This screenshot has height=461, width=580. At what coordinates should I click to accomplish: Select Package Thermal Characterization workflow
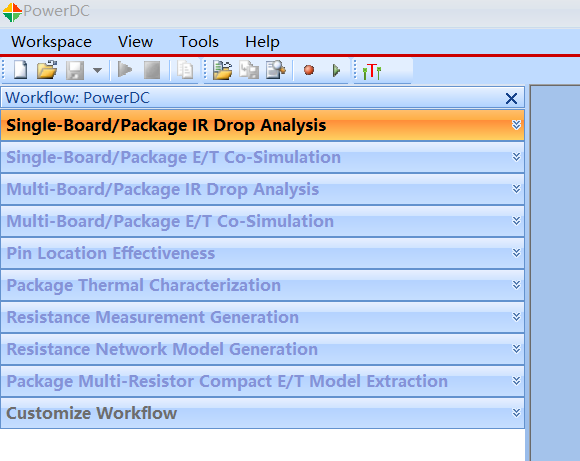pos(262,285)
